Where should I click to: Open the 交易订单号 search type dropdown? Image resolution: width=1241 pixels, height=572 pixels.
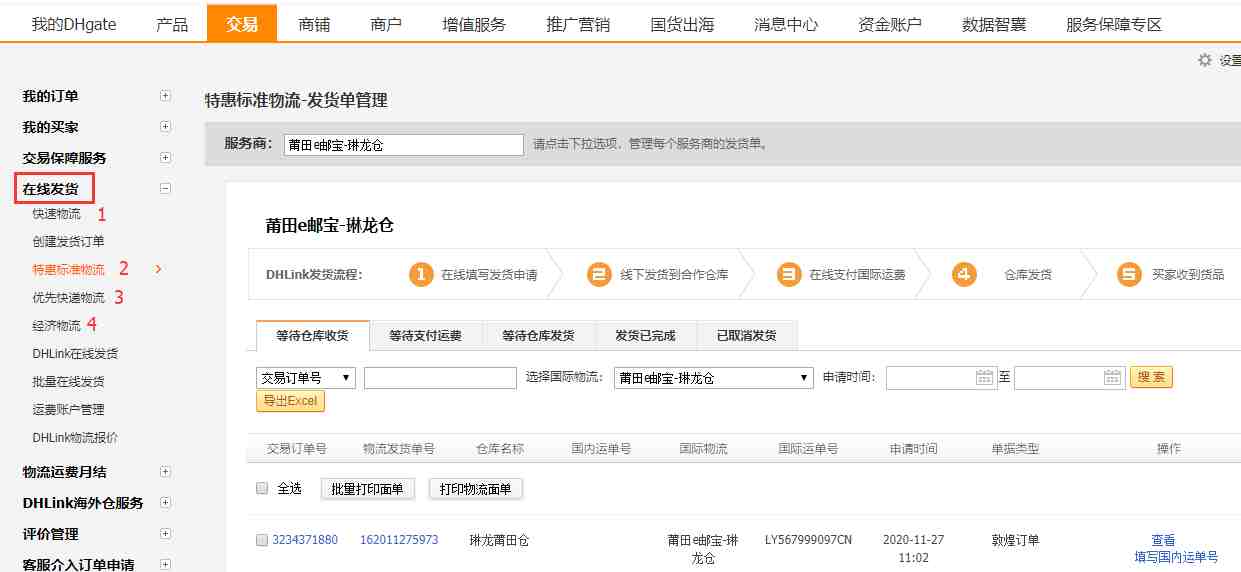click(306, 378)
